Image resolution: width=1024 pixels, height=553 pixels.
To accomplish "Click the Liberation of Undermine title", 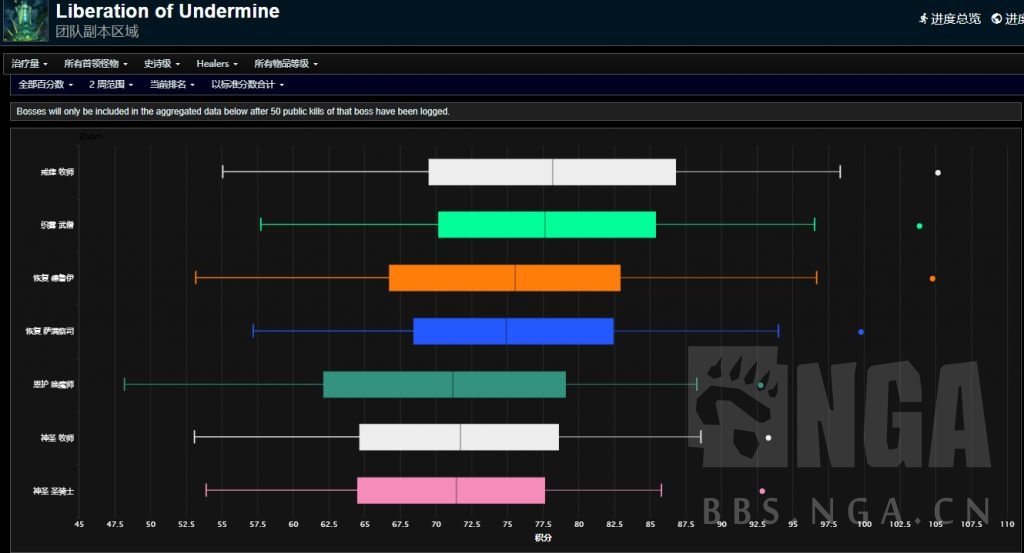I will (167, 12).
